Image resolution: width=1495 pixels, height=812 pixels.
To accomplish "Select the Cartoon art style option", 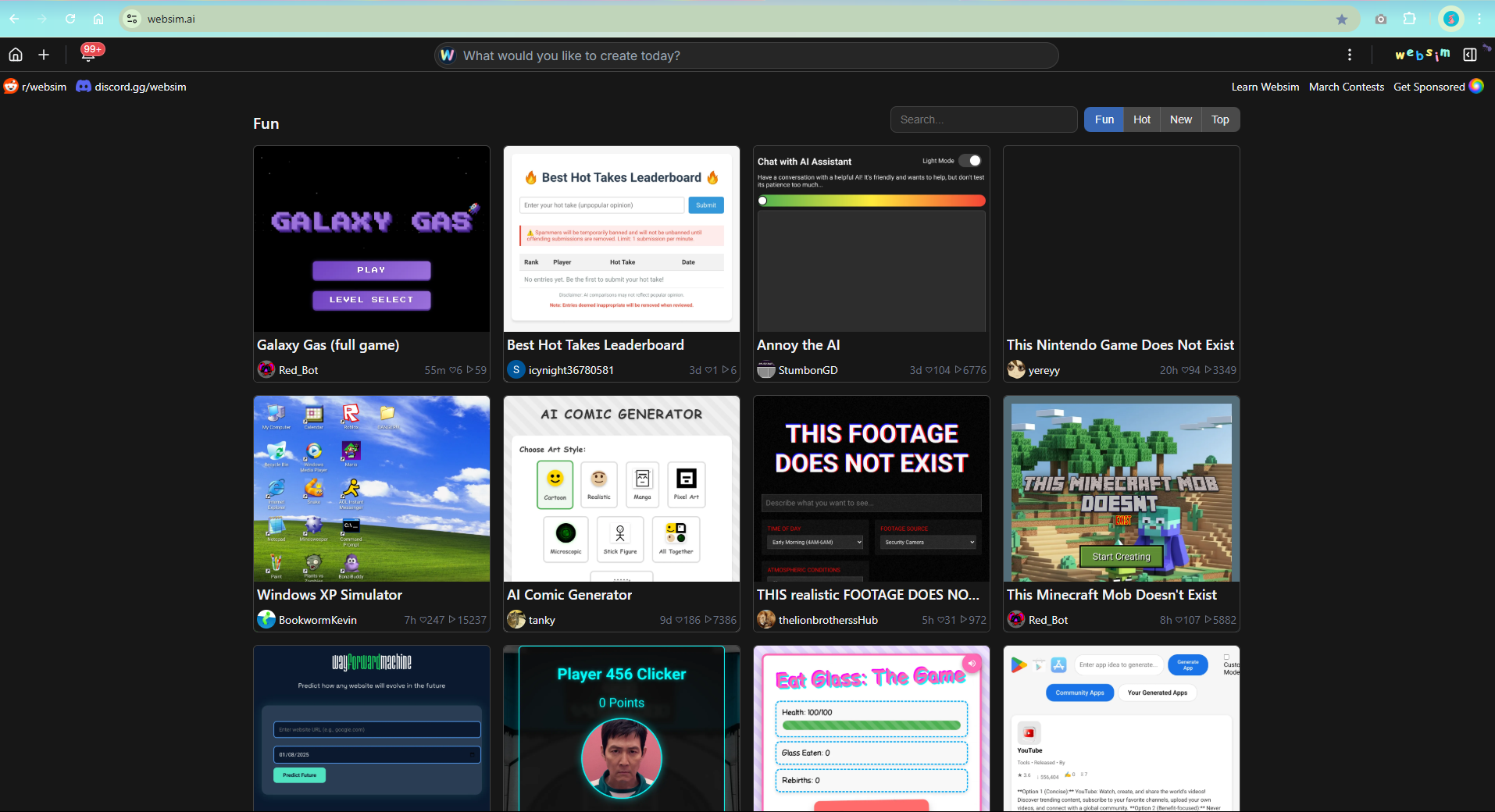I will coord(555,484).
